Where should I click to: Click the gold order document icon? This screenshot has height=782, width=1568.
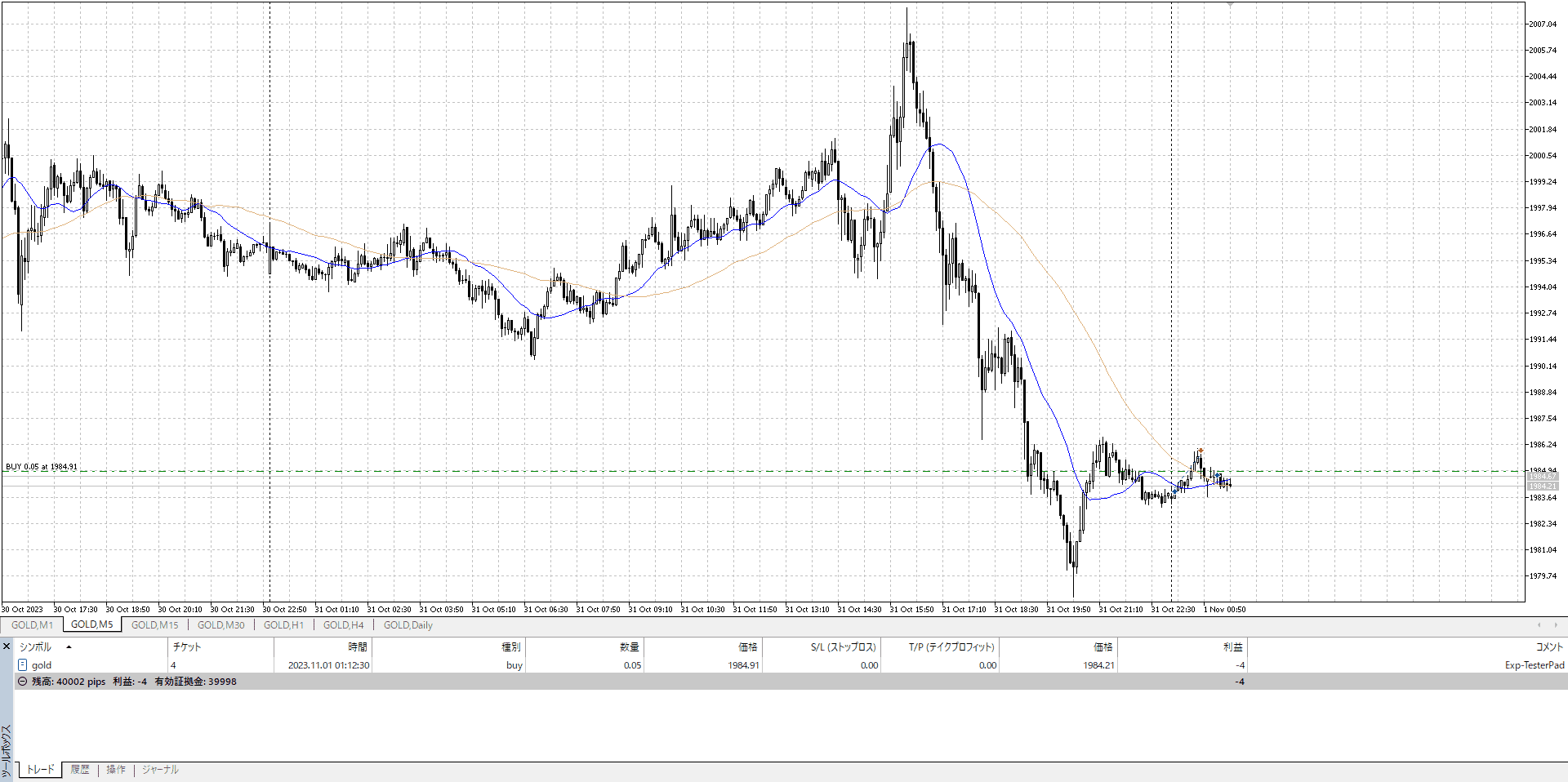pyautogui.click(x=23, y=665)
